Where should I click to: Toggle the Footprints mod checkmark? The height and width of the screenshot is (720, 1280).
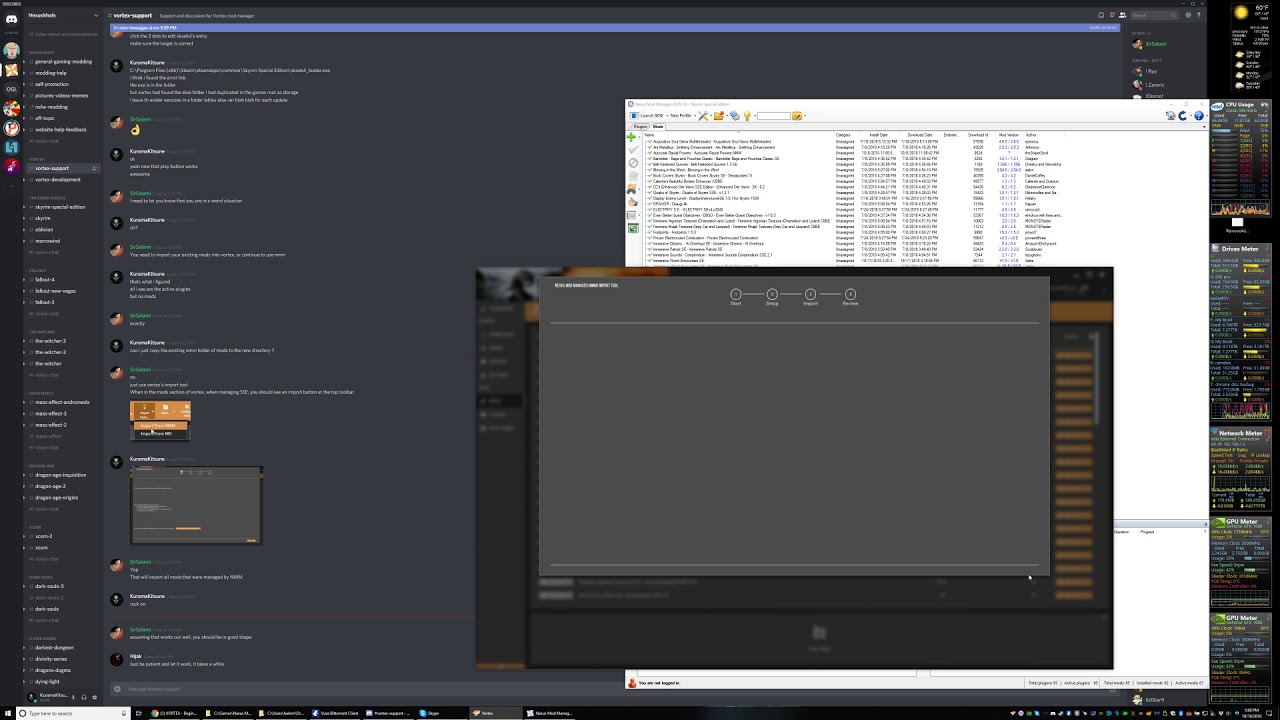648,232
